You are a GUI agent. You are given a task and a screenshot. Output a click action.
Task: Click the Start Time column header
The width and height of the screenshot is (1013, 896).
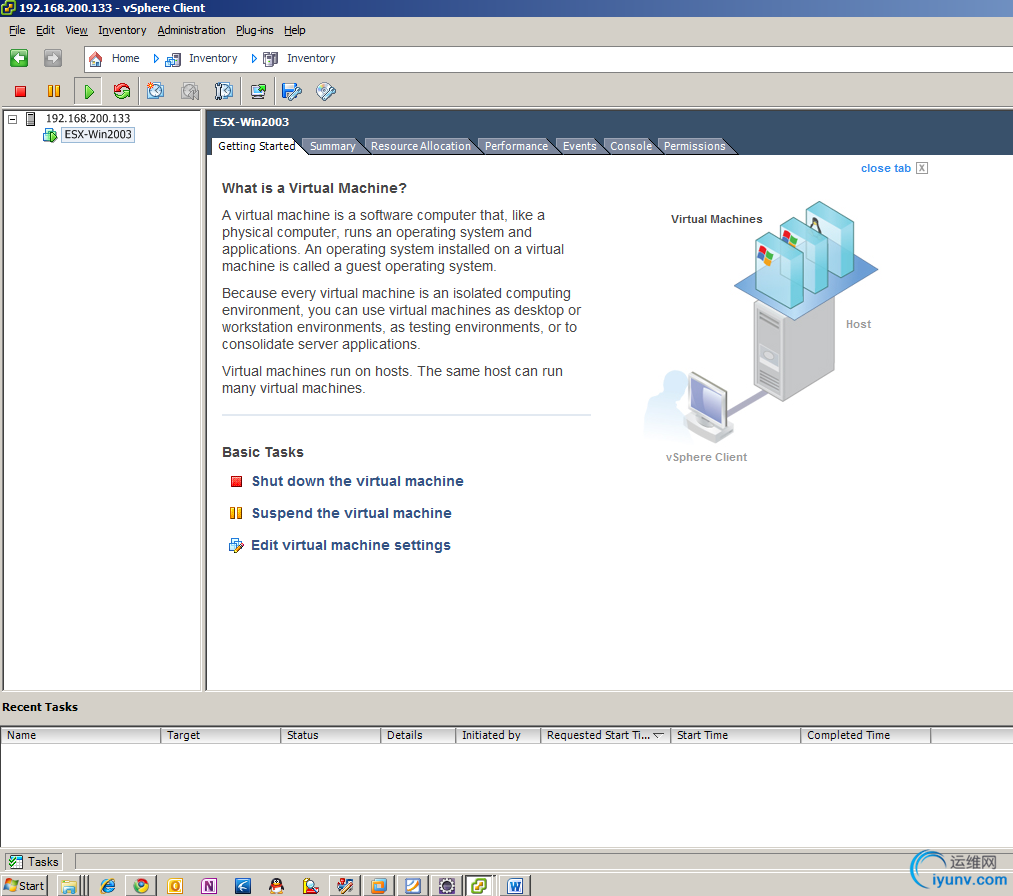735,735
